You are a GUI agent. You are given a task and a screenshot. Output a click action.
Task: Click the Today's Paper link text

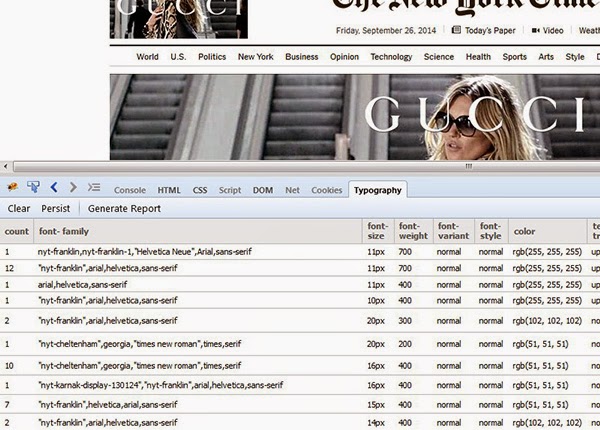pos(490,30)
